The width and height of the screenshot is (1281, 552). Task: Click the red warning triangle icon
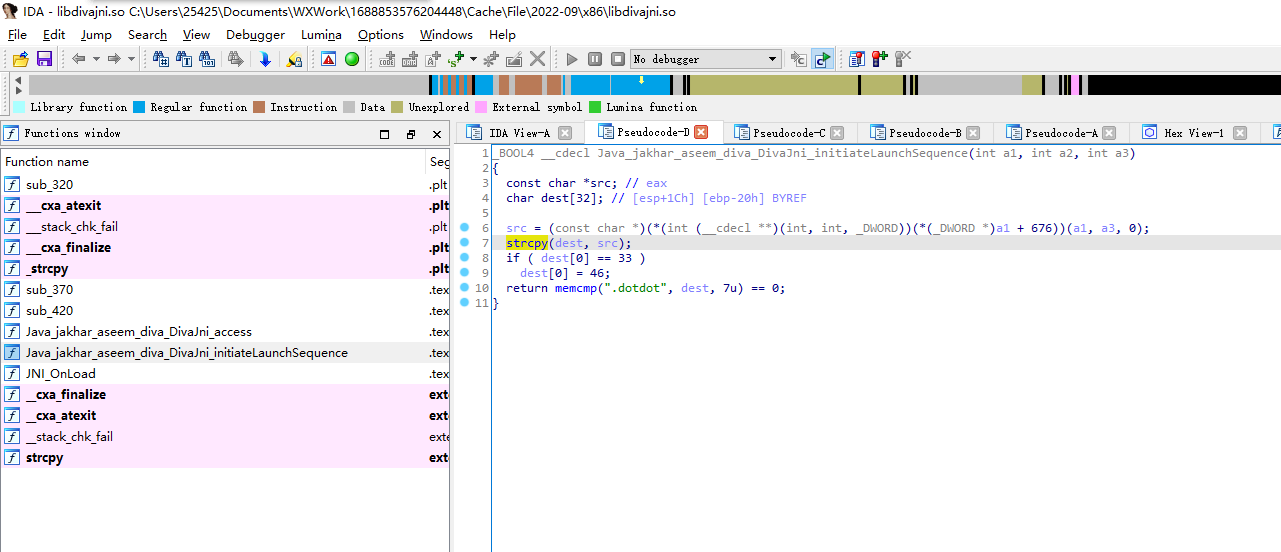(x=328, y=59)
